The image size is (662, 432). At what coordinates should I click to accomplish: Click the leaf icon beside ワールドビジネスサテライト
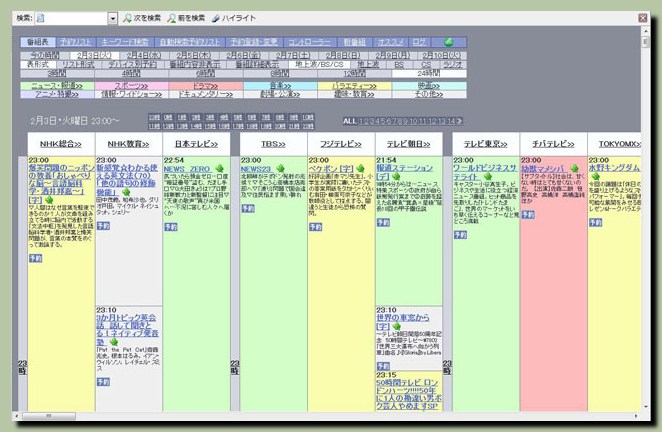click(x=488, y=177)
